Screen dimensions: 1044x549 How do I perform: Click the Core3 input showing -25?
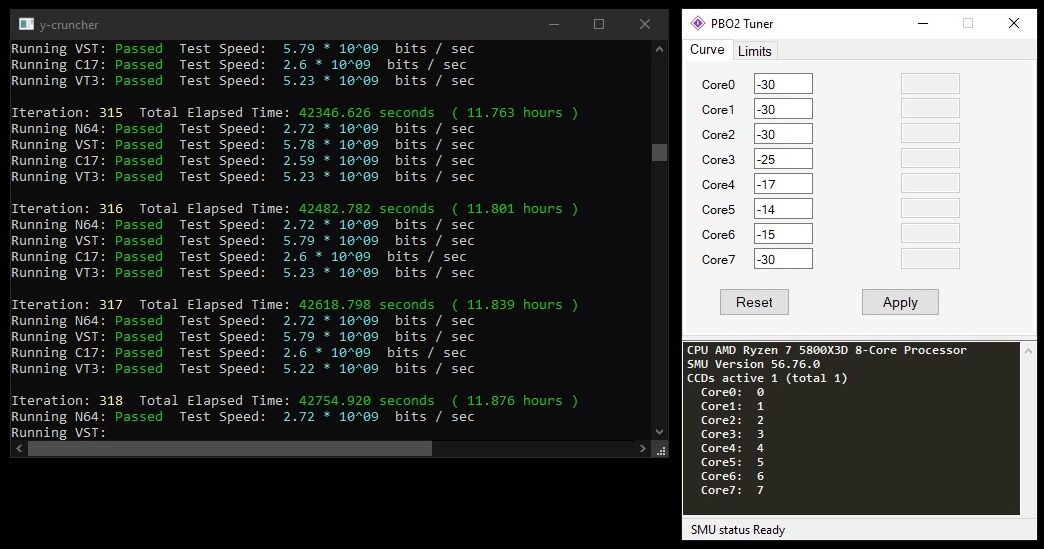pos(783,159)
